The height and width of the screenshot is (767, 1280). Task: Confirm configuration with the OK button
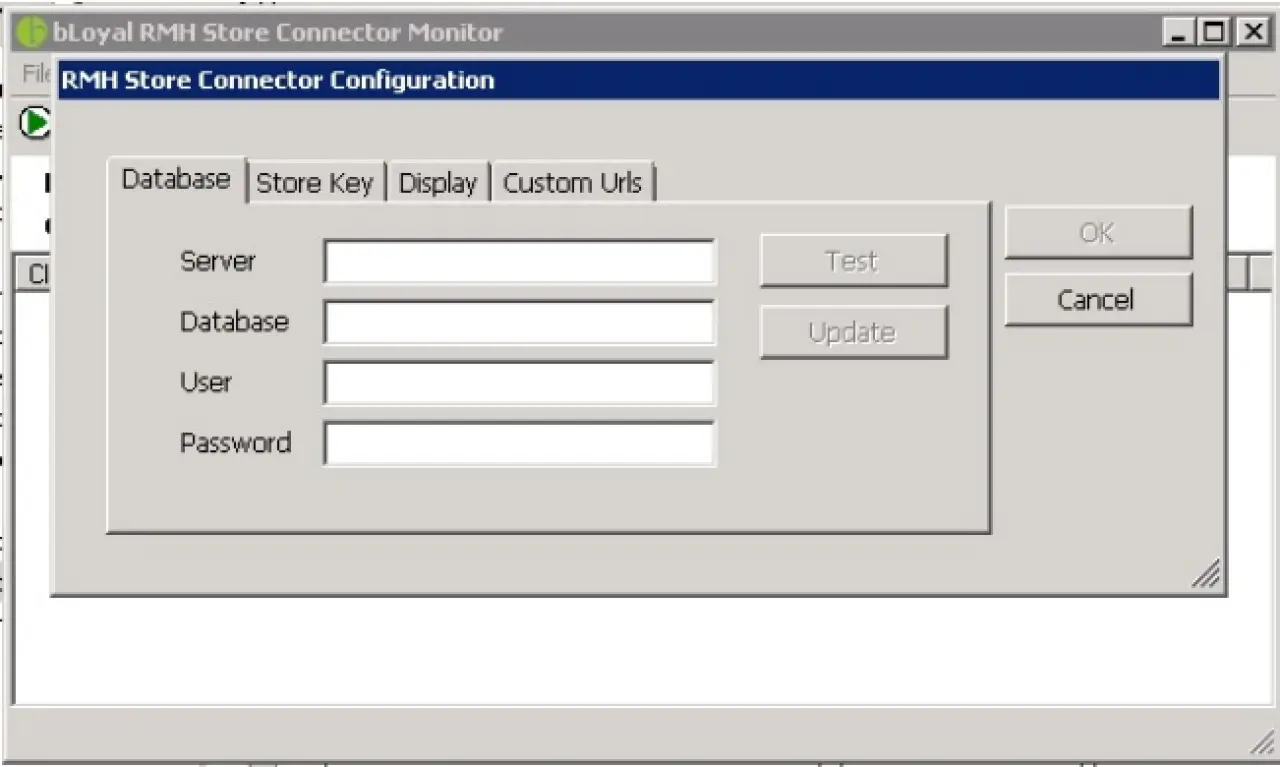1098,232
